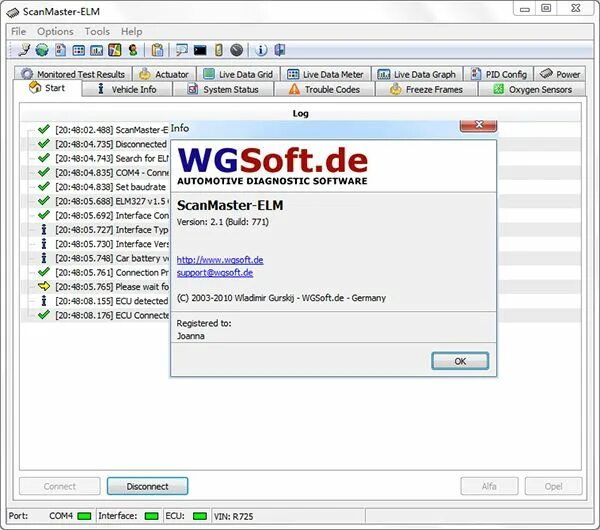Switch to the Vehicle Info tab
The image size is (600, 530).
(127, 89)
